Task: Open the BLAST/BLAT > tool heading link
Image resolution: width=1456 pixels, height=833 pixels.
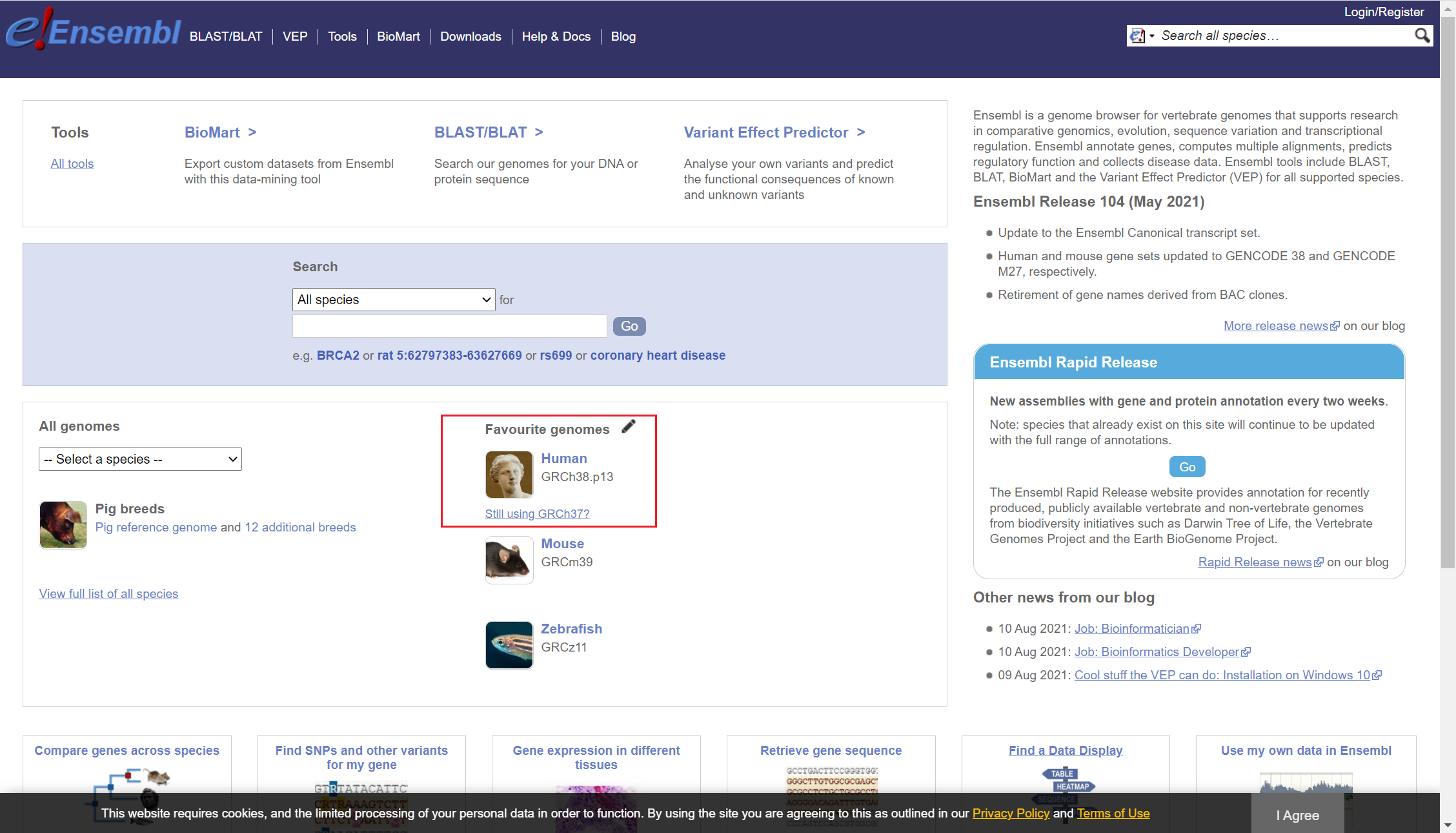Action: (x=489, y=132)
